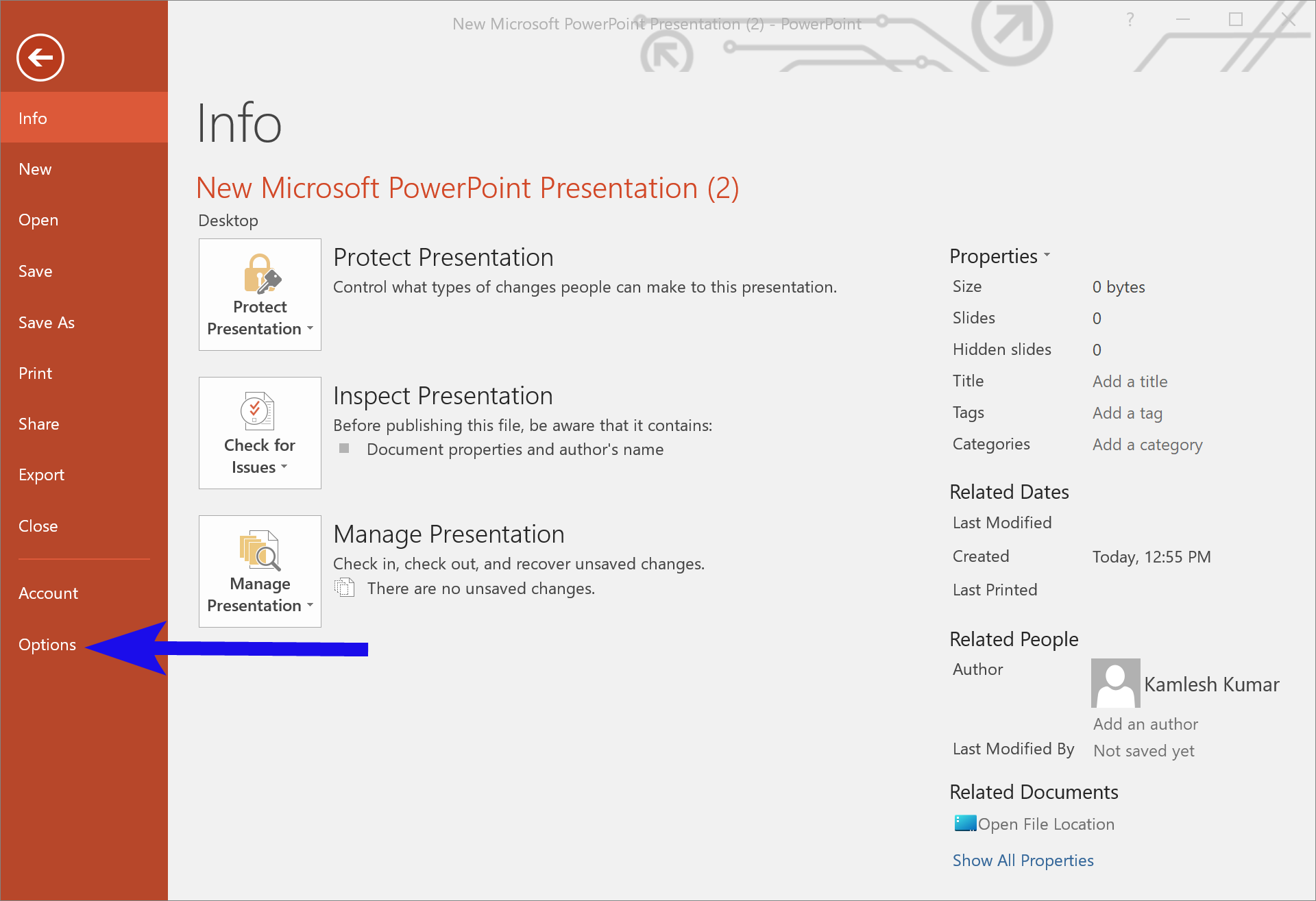Go to Print in the sidebar

click(x=84, y=373)
